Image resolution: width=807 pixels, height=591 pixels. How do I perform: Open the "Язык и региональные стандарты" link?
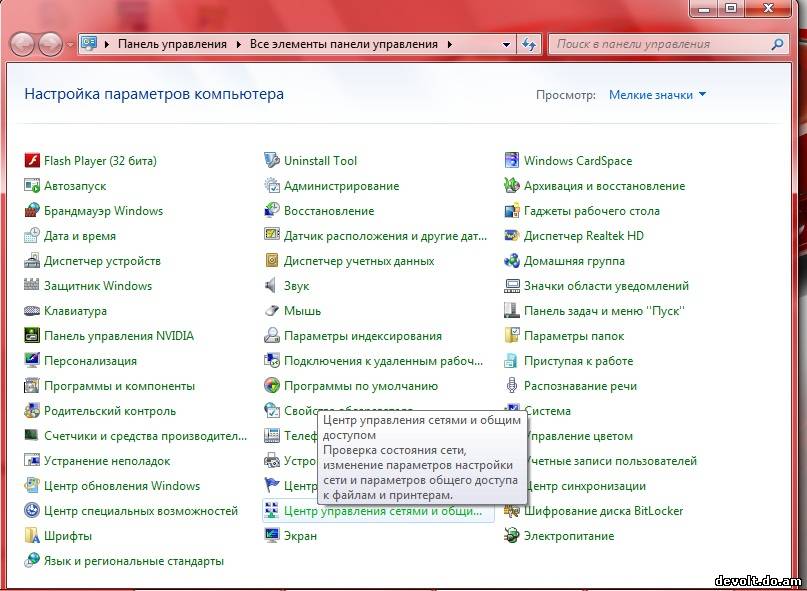pos(134,561)
